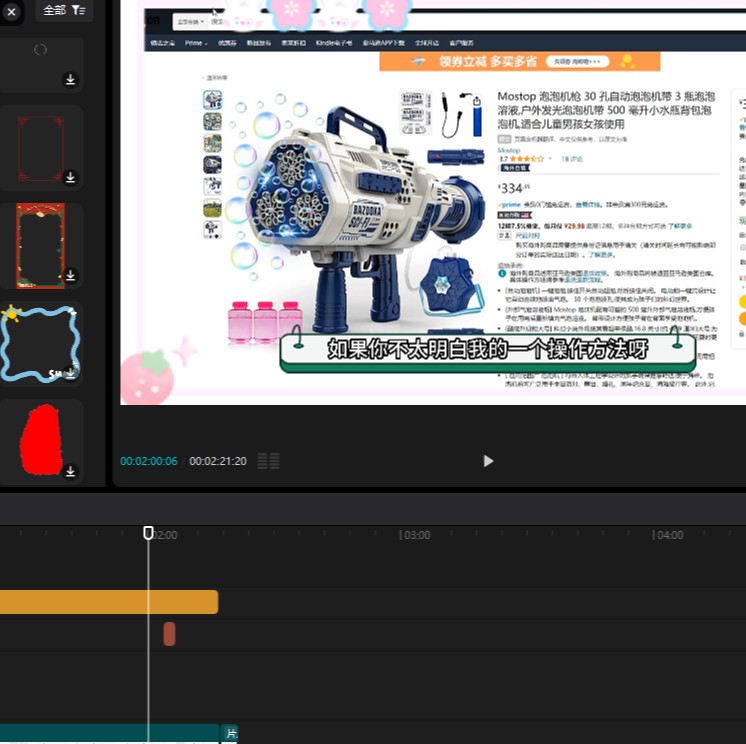Select the green subtitle caption in preview
Image resolution: width=746 pixels, height=744 pixels.
[488, 351]
